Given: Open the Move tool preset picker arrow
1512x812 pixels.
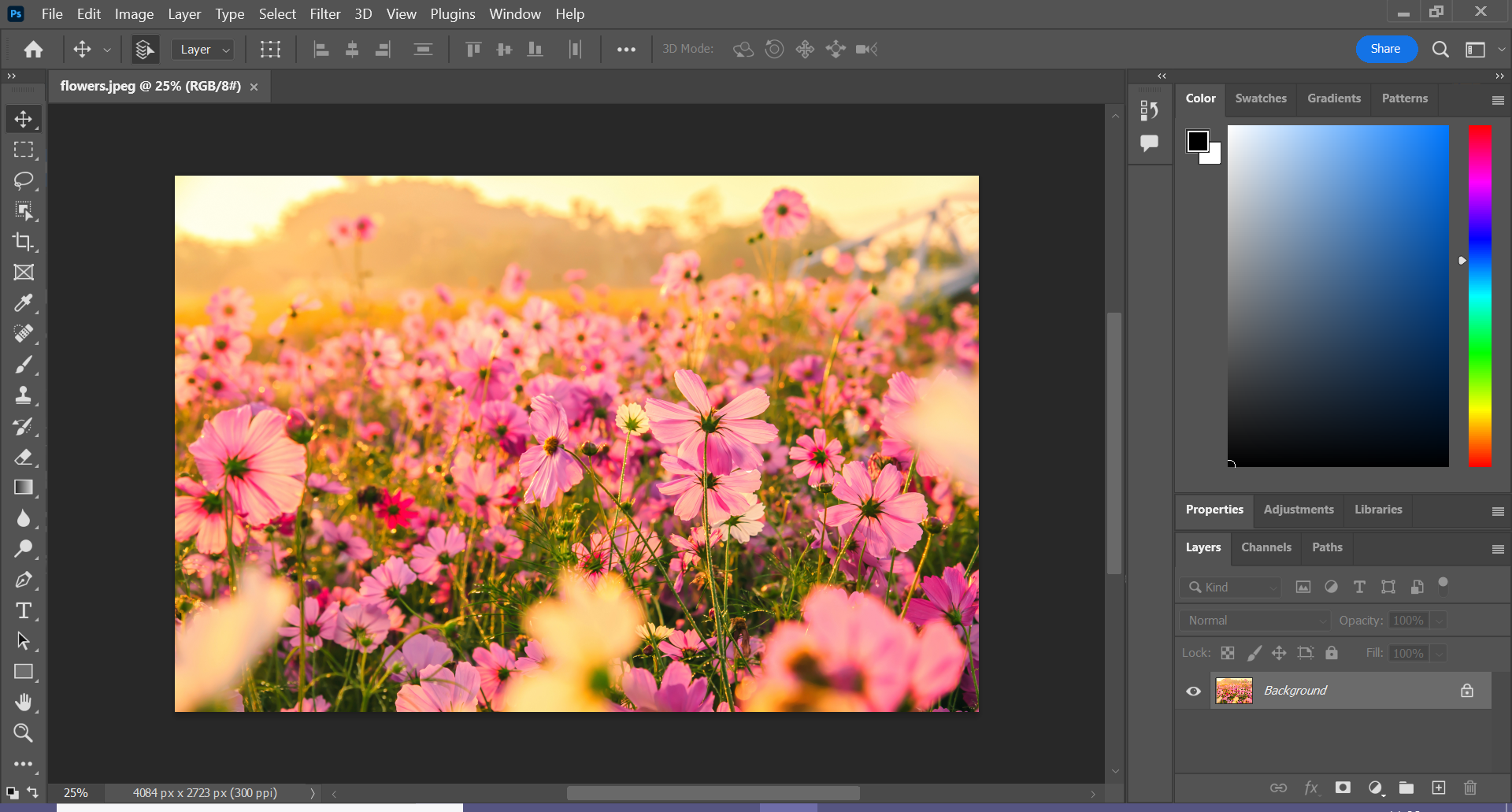Looking at the screenshot, I should (107, 50).
